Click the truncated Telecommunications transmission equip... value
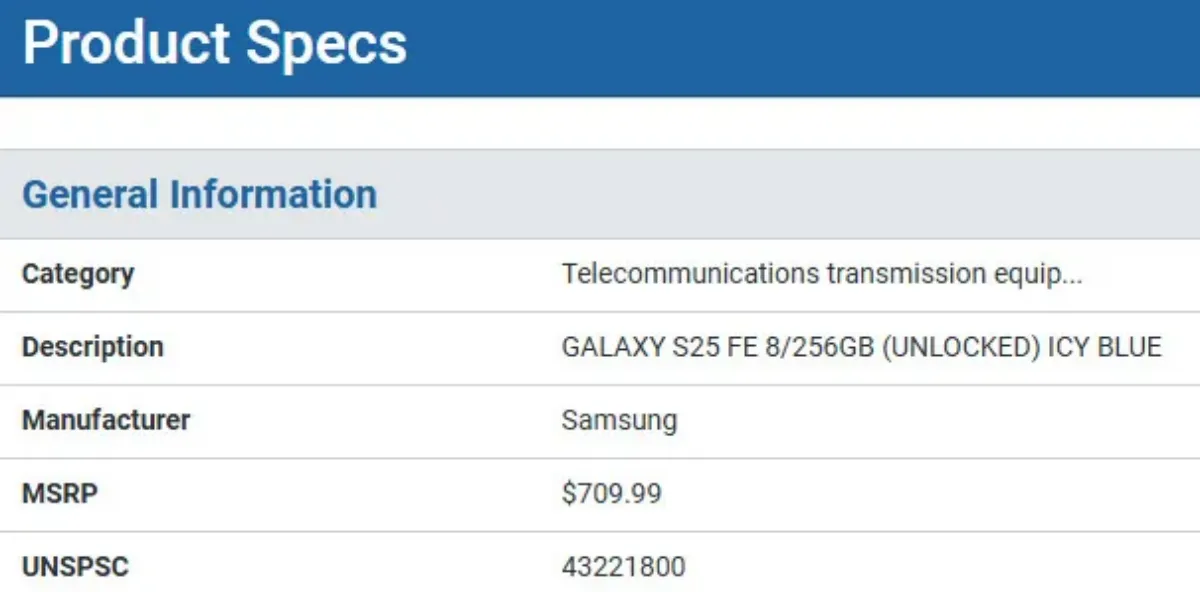The width and height of the screenshot is (1200, 592). coord(822,274)
